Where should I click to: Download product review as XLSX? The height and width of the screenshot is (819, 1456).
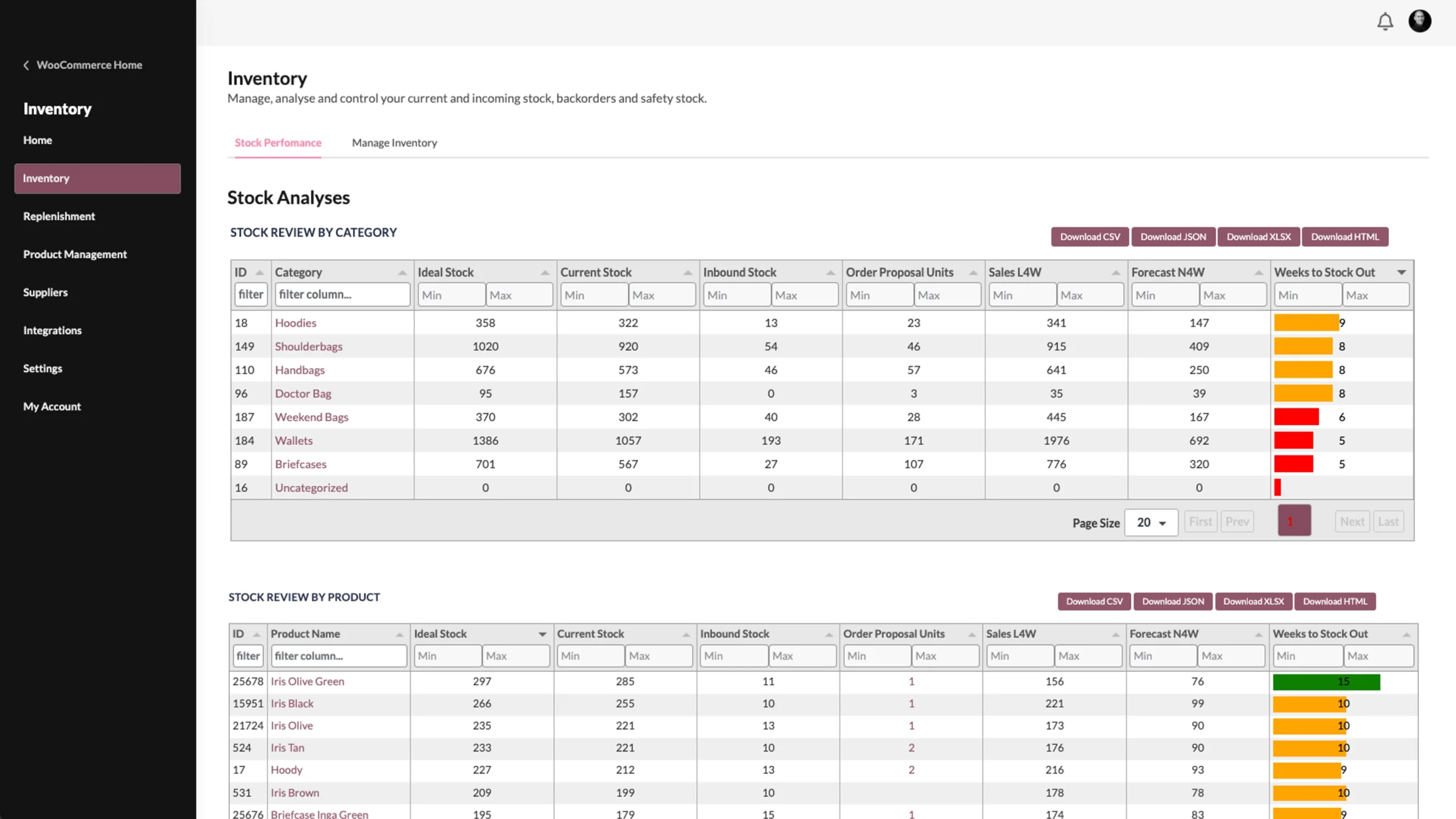click(1254, 601)
